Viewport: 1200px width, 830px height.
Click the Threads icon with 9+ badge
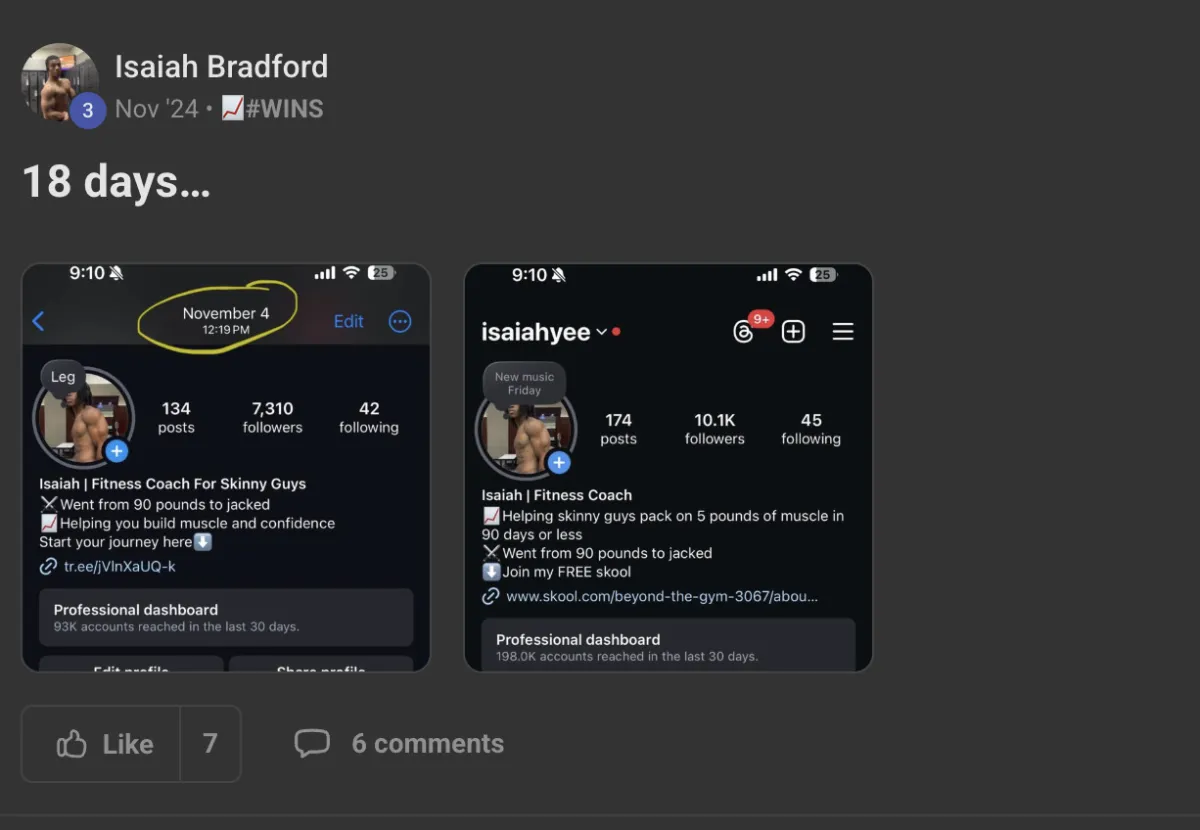click(x=743, y=332)
